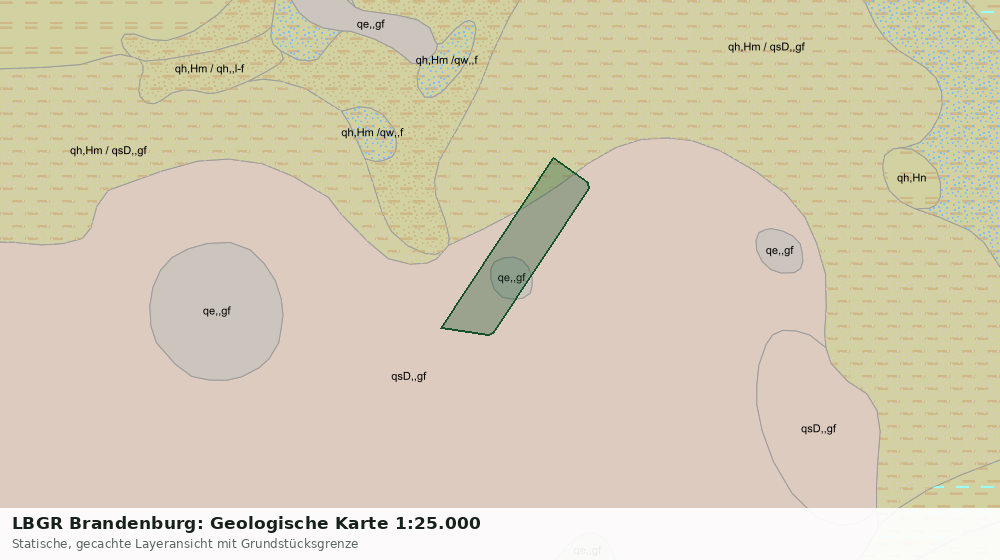Viewport: 1000px width, 560px height.
Task: Click the qh,Hm / qsD,,gf label in the upper right
Action: point(767,47)
